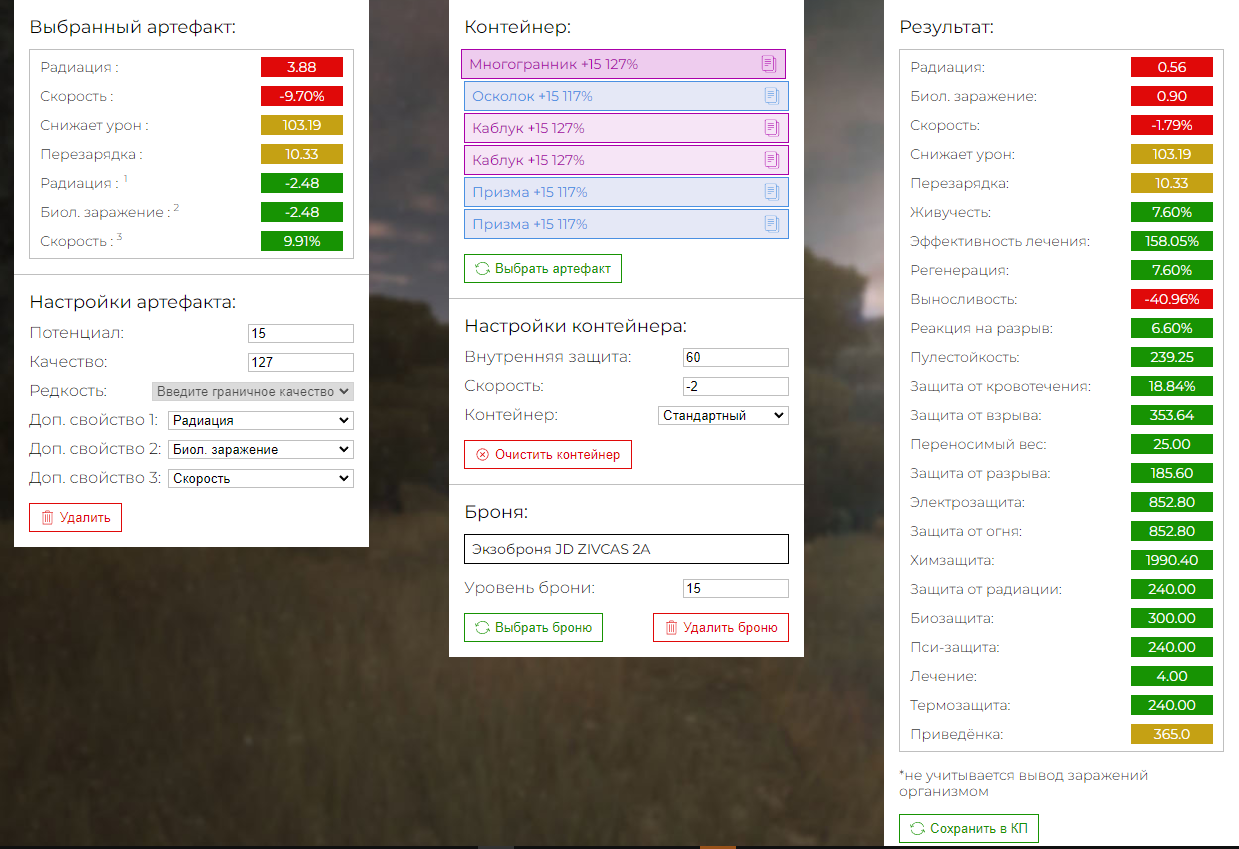Click the 0.90 Биол. заражение result value

(1172, 96)
